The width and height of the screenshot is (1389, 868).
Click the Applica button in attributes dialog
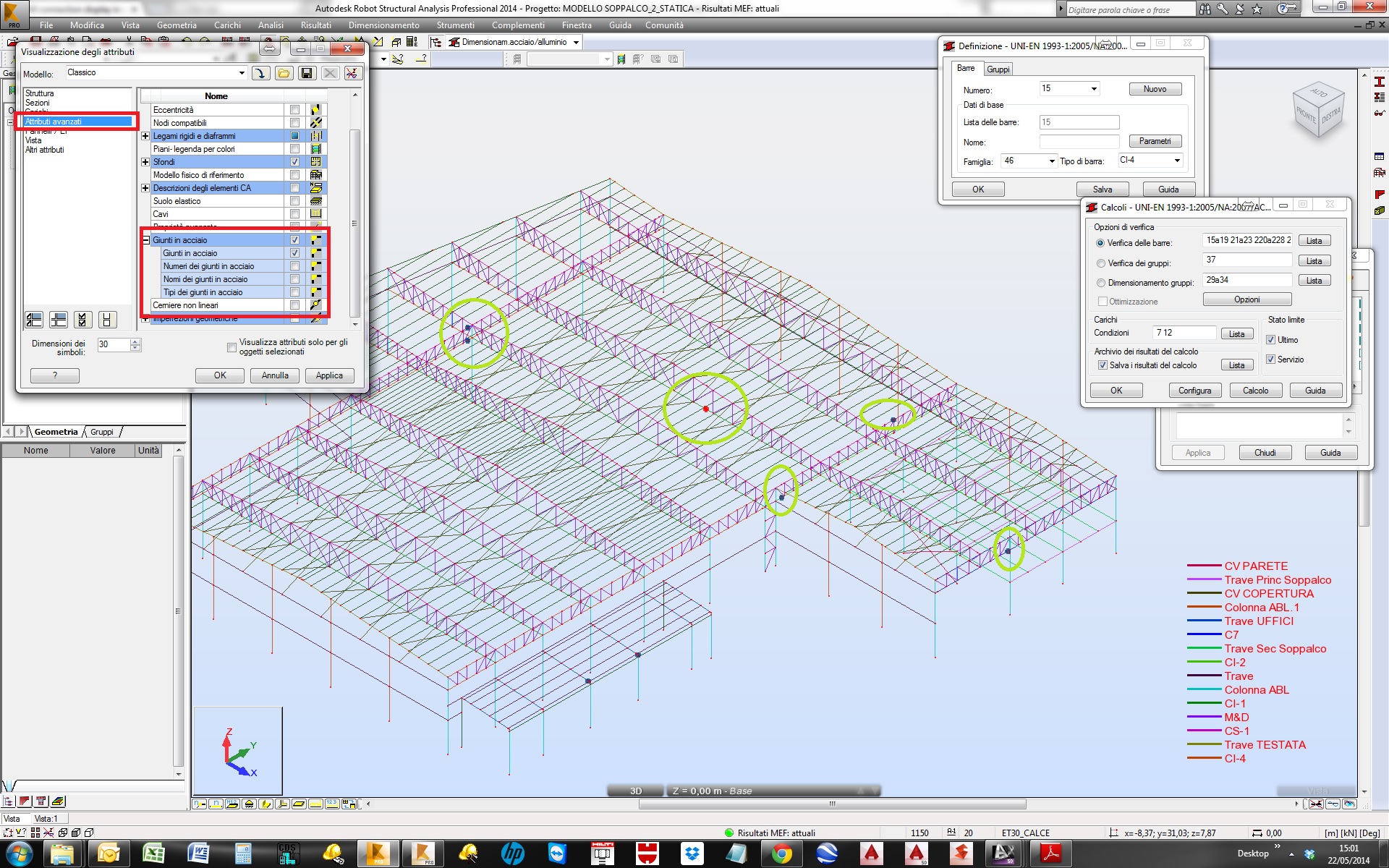click(x=329, y=375)
